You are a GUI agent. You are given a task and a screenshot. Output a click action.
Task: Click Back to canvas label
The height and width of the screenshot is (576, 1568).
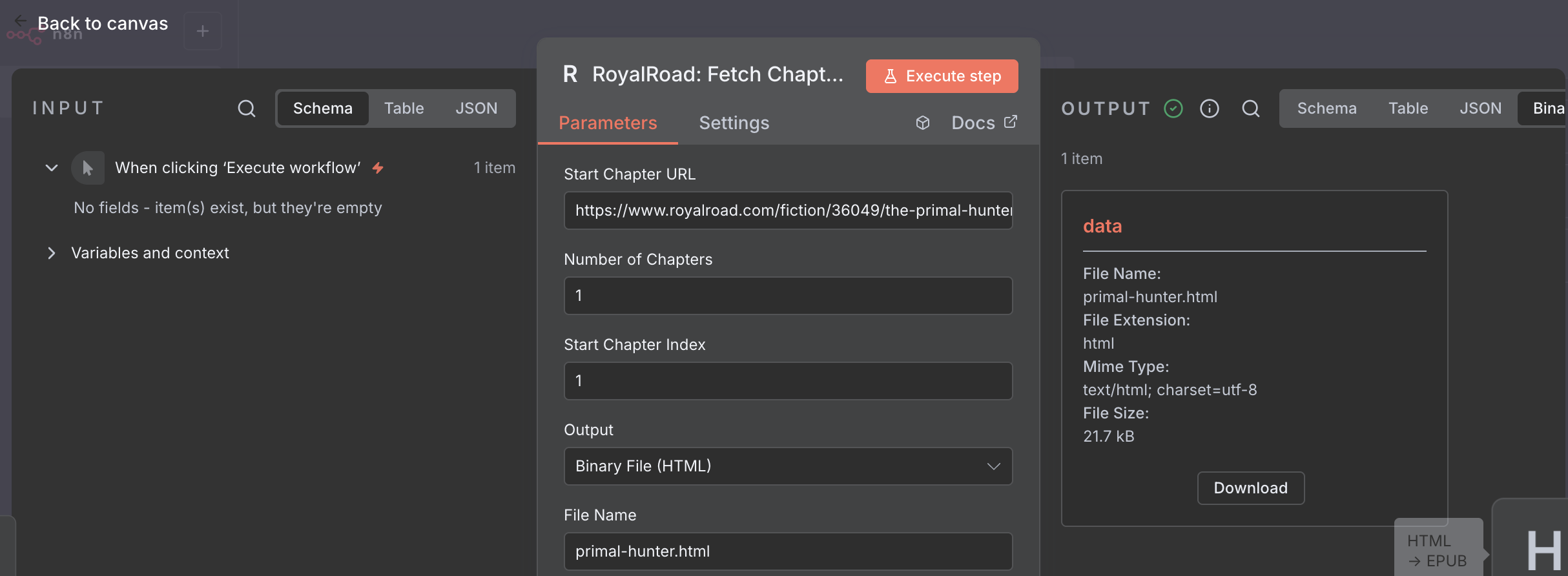pyautogui.click(x=103, y=23)
